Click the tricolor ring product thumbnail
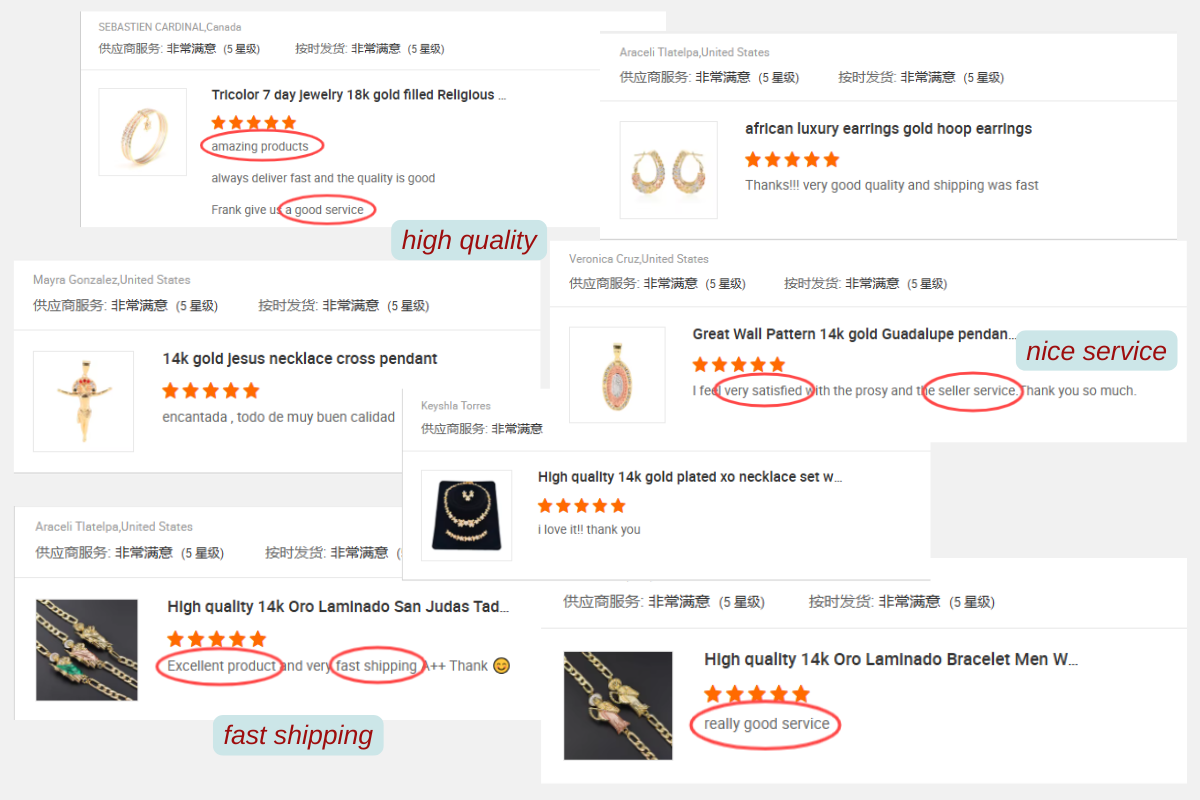This screenshot has width=1200, height=800. [x=142, y=132]
